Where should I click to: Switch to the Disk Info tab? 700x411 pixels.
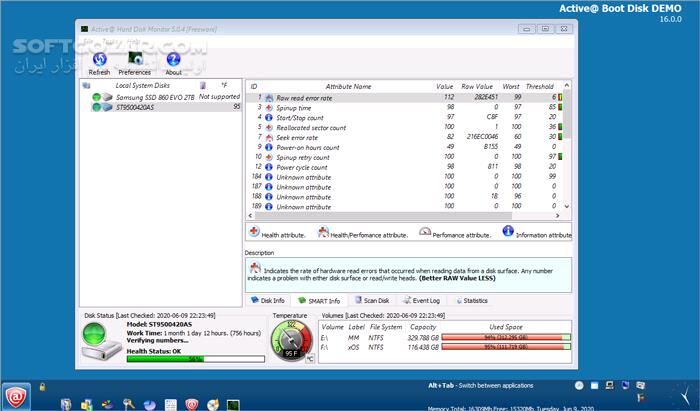[272, 300]
